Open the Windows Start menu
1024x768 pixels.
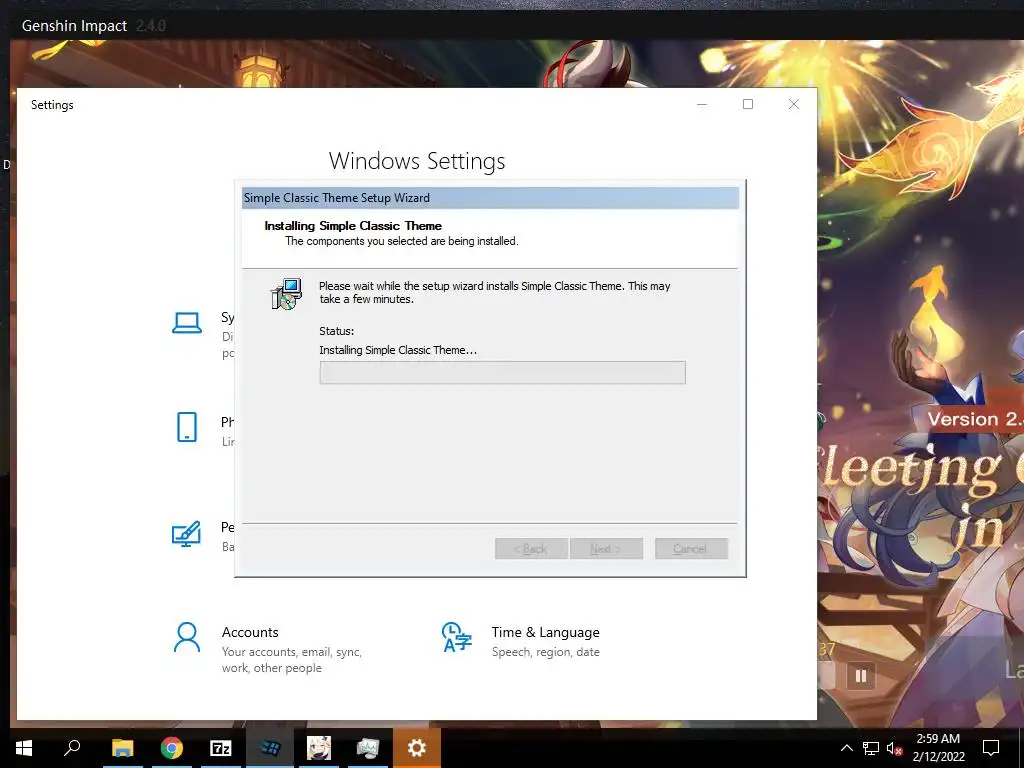point(24,748)
